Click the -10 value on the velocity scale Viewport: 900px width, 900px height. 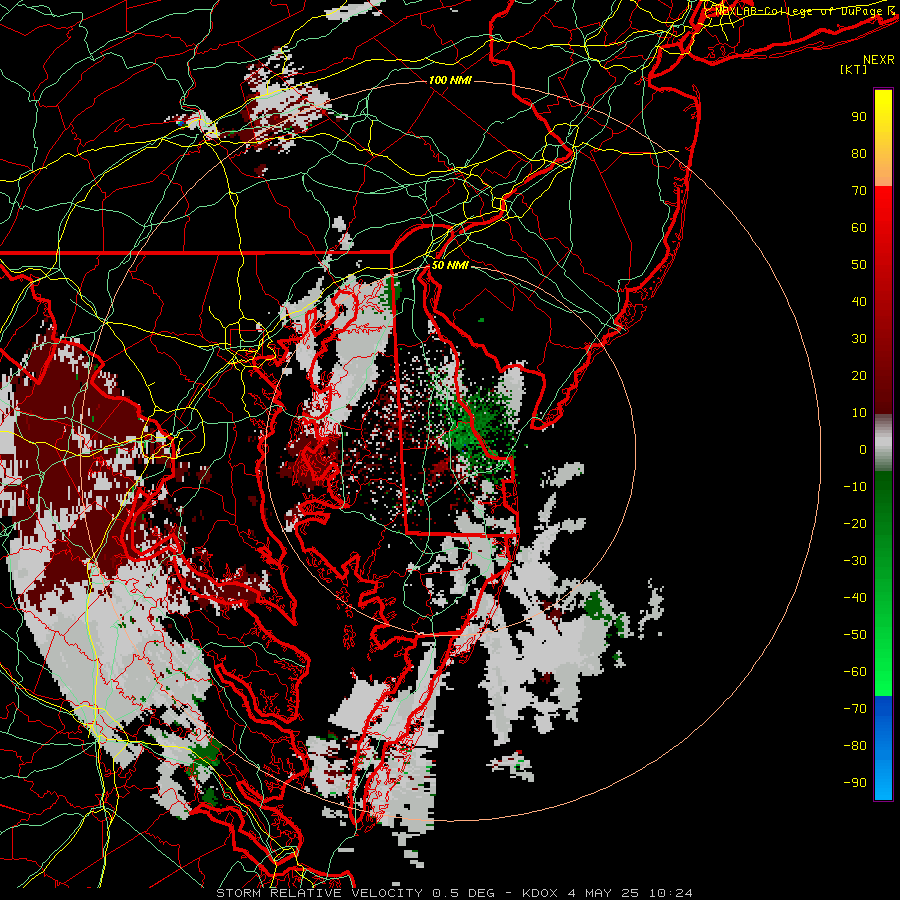click(x=855, y=487)
